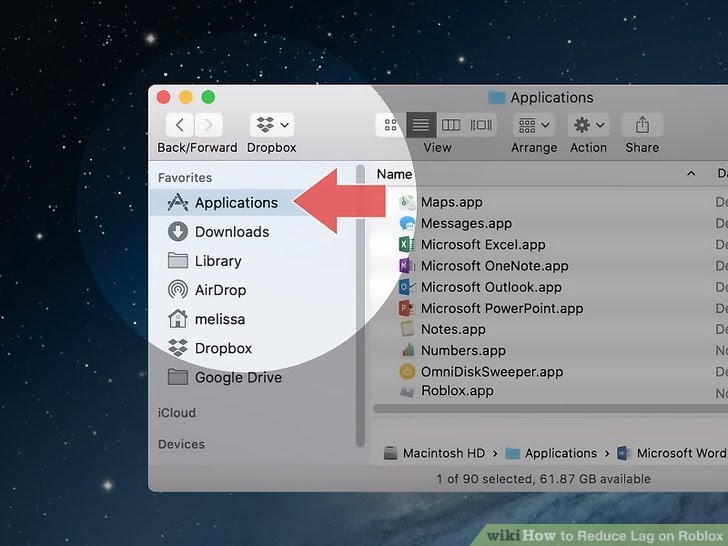Select Numbers.app in the list
The image size is (728, 546).
tap(463, 351)
